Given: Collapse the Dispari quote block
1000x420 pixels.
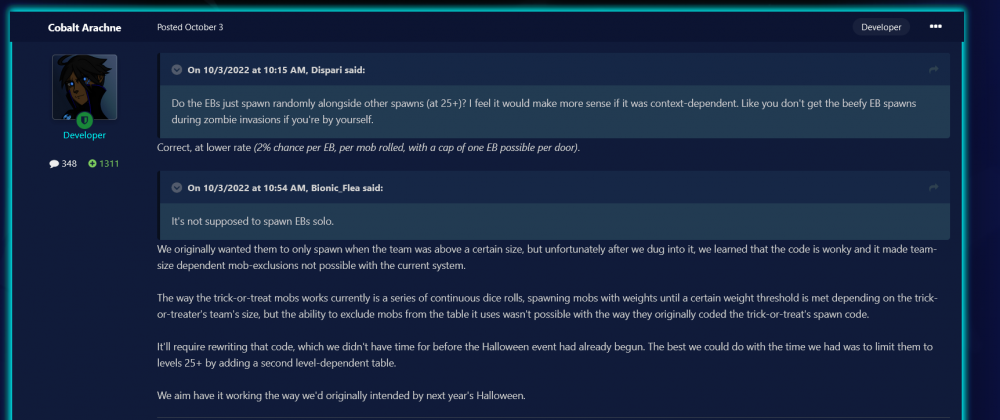Looking at the screenshot, I should pos(176,70).
